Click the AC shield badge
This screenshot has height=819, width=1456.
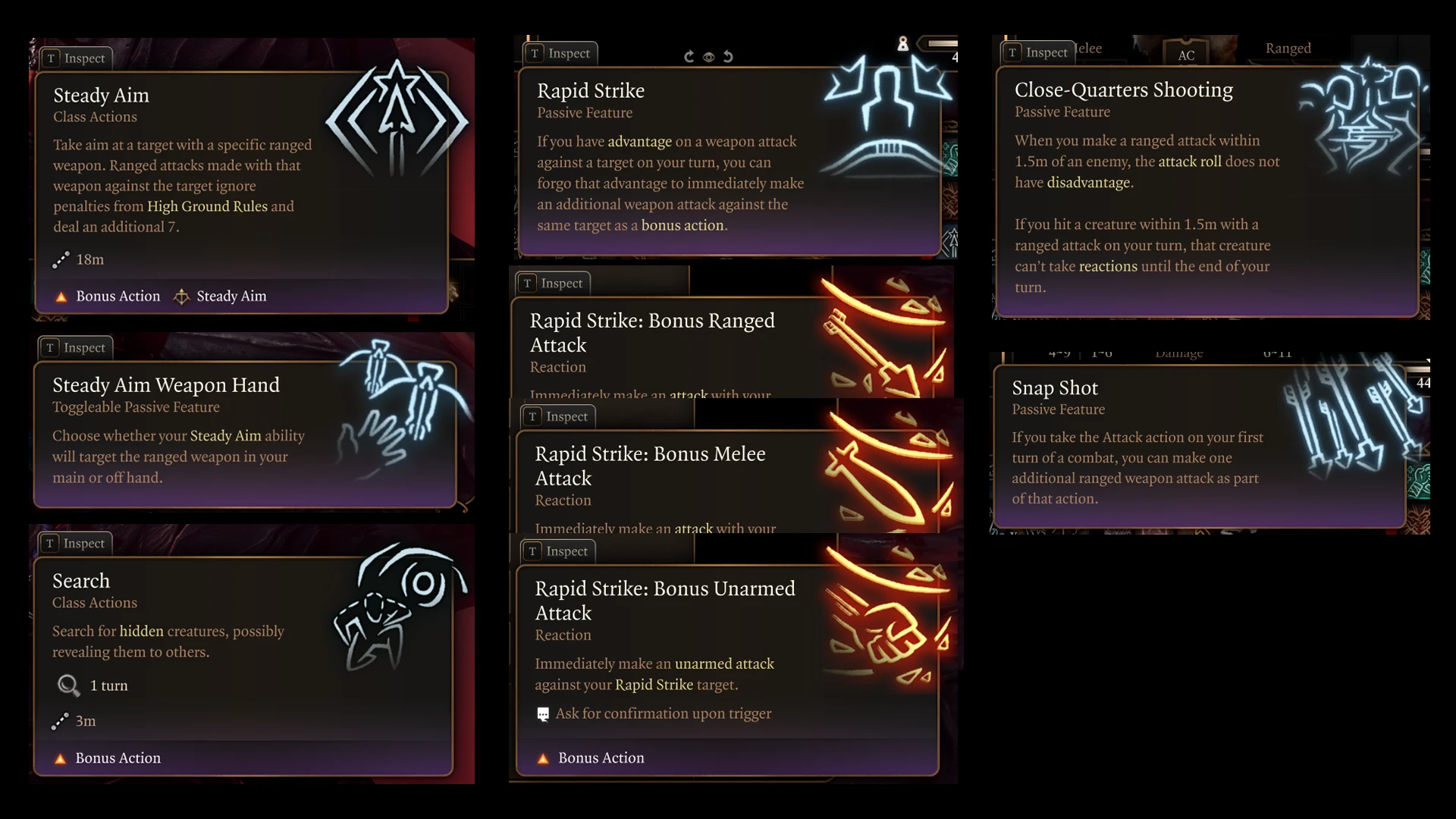tap(1186, 53)
